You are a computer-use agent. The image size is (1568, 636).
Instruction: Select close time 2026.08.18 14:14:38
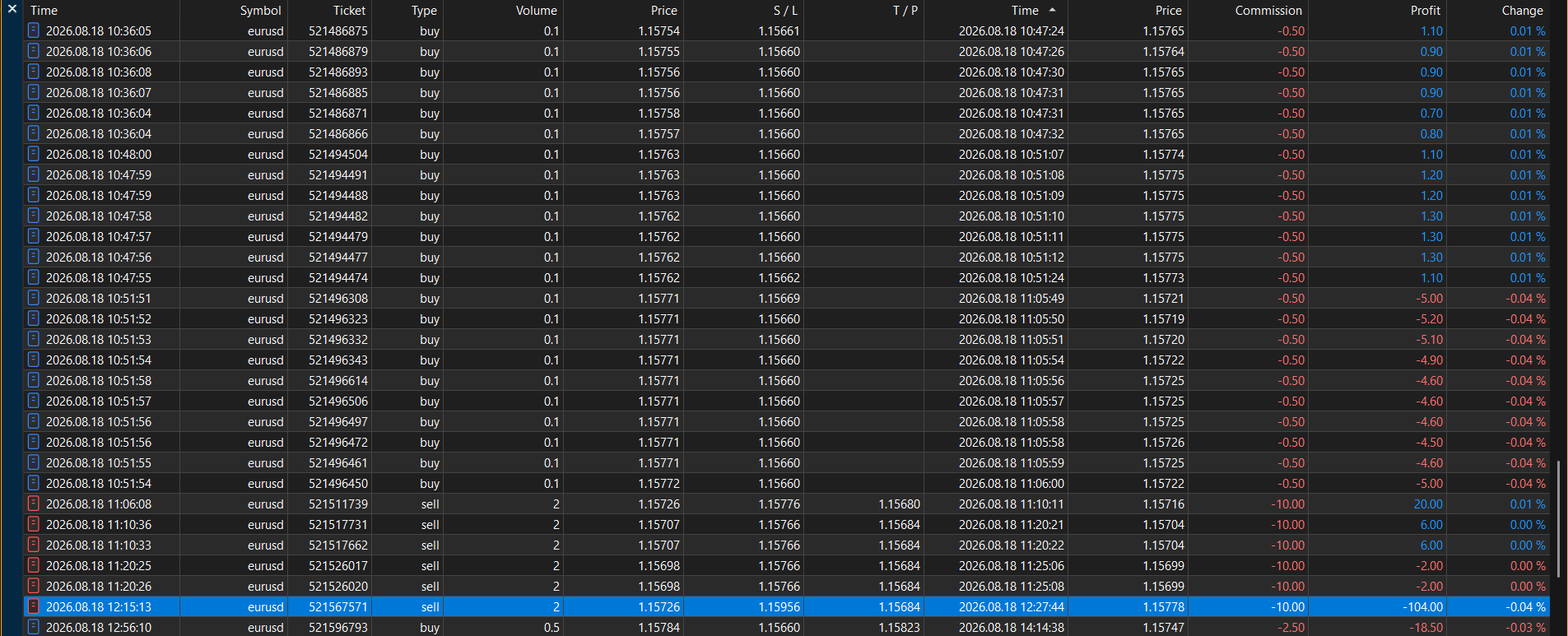(1011, 628)
